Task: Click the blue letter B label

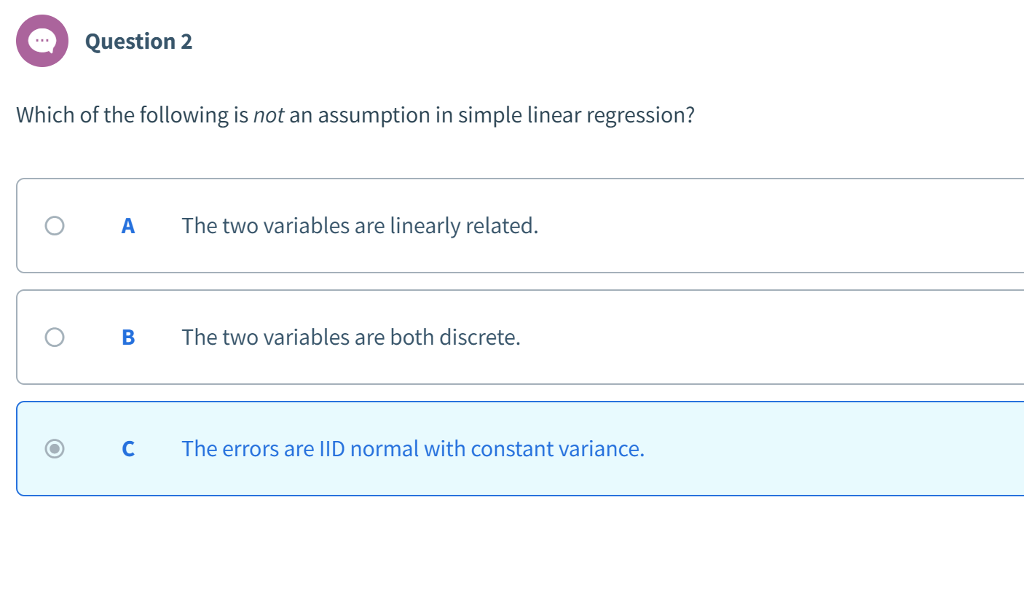Action: (x=127, y=337)
